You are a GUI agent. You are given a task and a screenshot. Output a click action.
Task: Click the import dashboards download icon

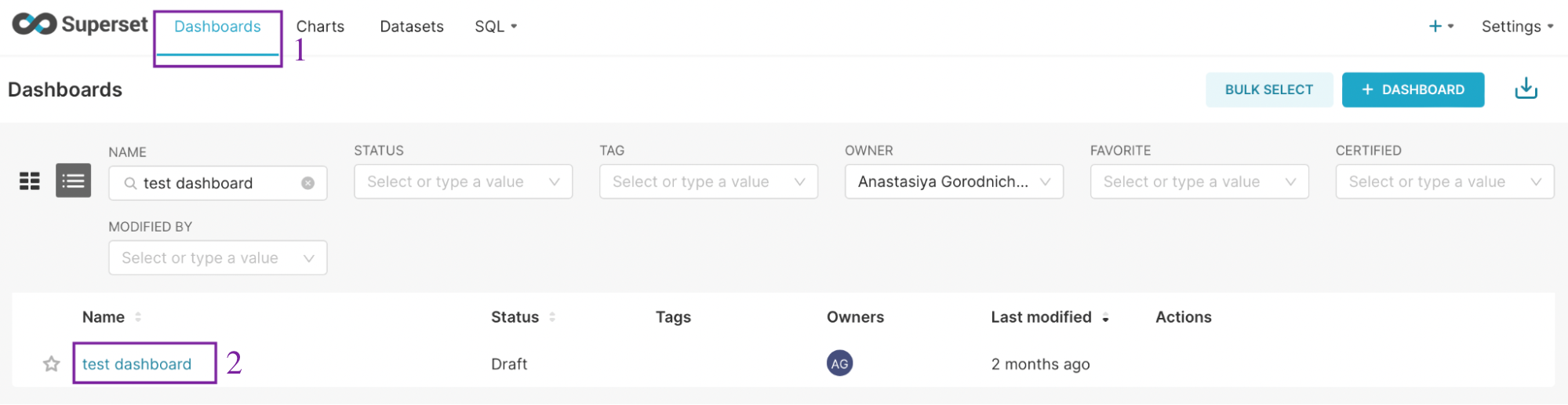(1526, 89)
